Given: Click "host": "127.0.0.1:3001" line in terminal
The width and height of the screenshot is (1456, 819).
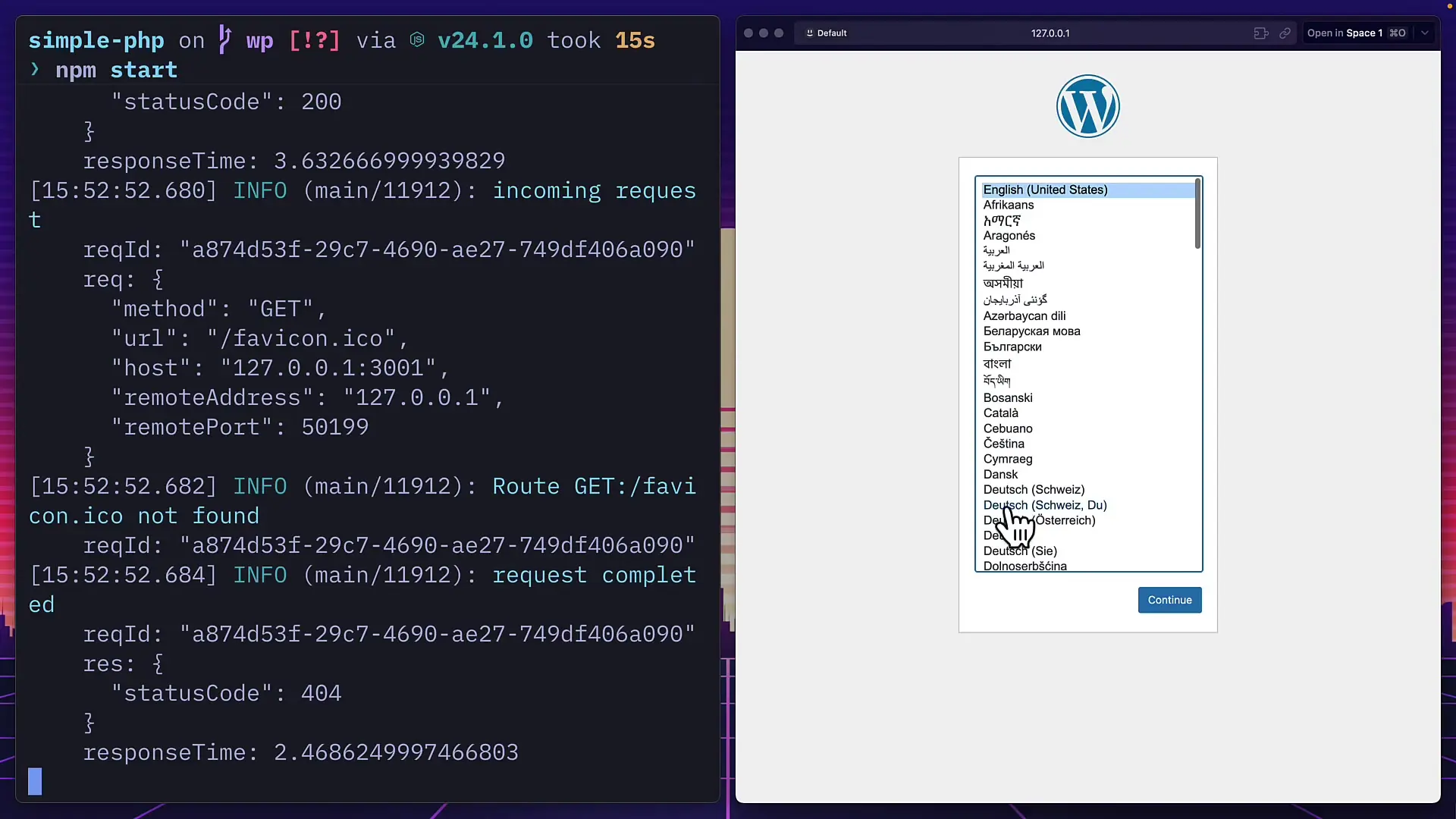Looking at the screenshot, I should click(281, 368).
